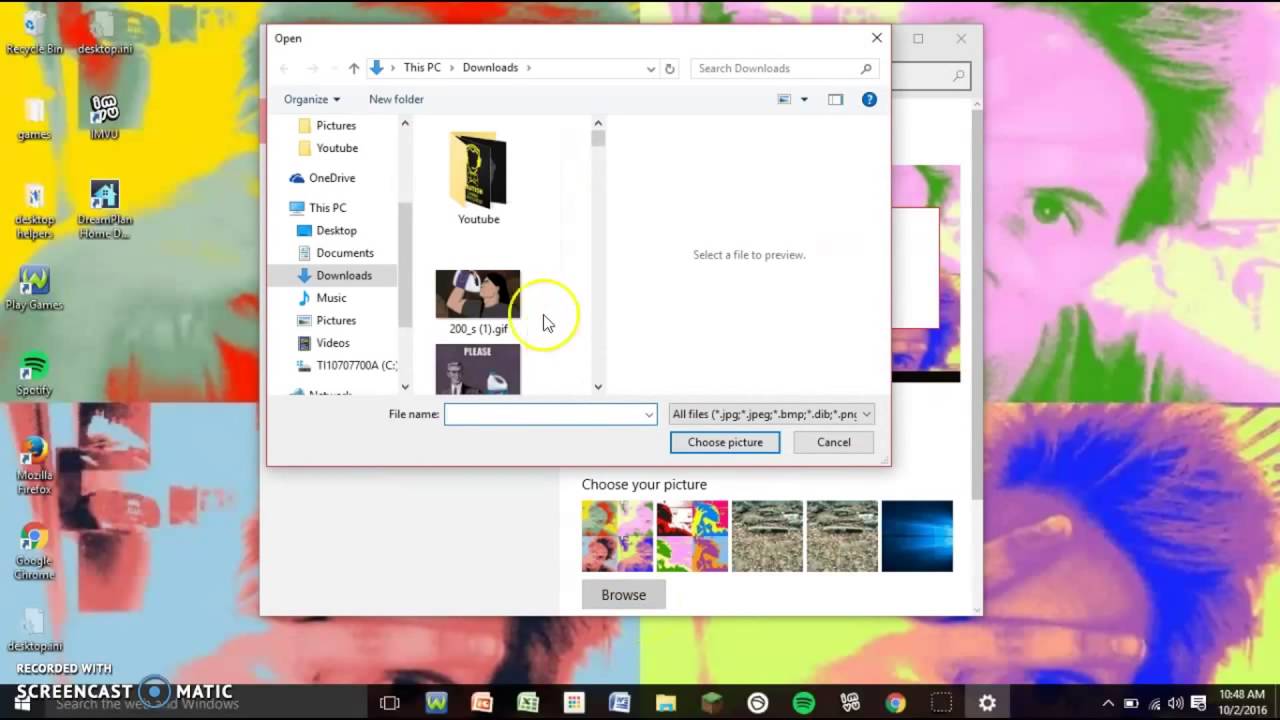Viewport: 1280px width, 720px height.
Task: Expand the File name combo box dropdown
Action: coord(649,414)
